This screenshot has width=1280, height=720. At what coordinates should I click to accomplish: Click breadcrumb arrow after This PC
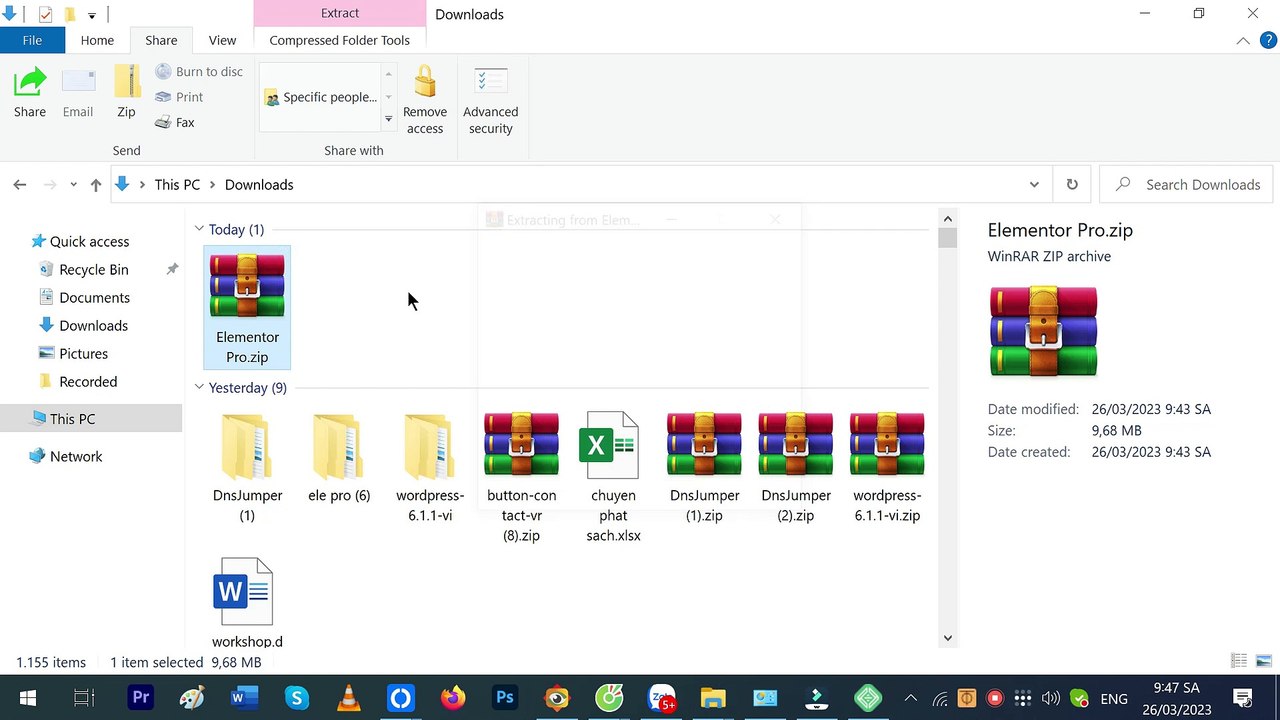[x=212, y=185]
